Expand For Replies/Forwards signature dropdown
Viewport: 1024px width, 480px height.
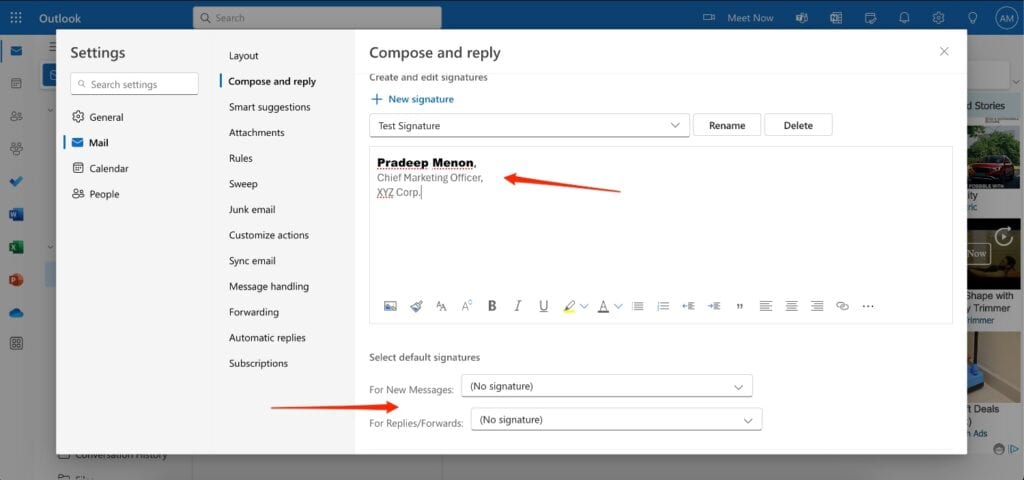(616, 420)
